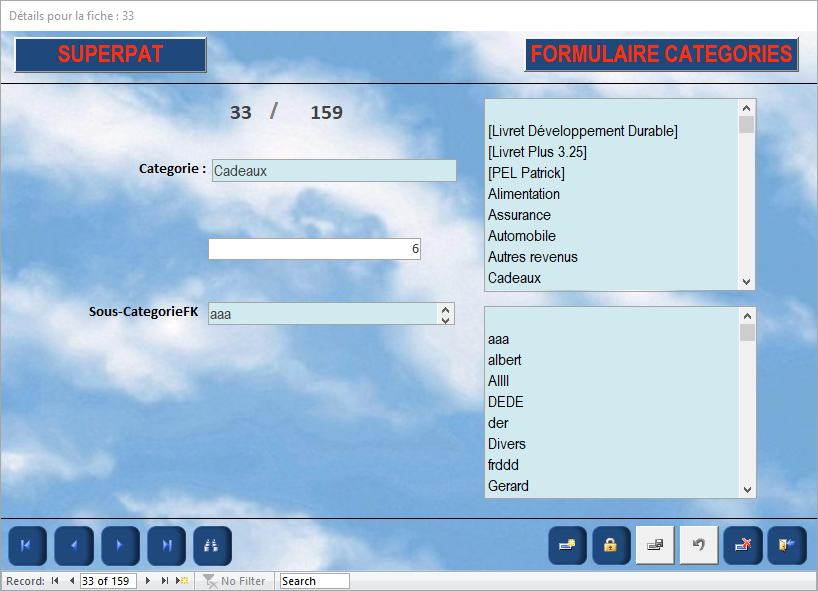Click up arrow of Sous-CategorieFK spinner
The height and width of the screenshot is (591, 818).
[446, 309]
